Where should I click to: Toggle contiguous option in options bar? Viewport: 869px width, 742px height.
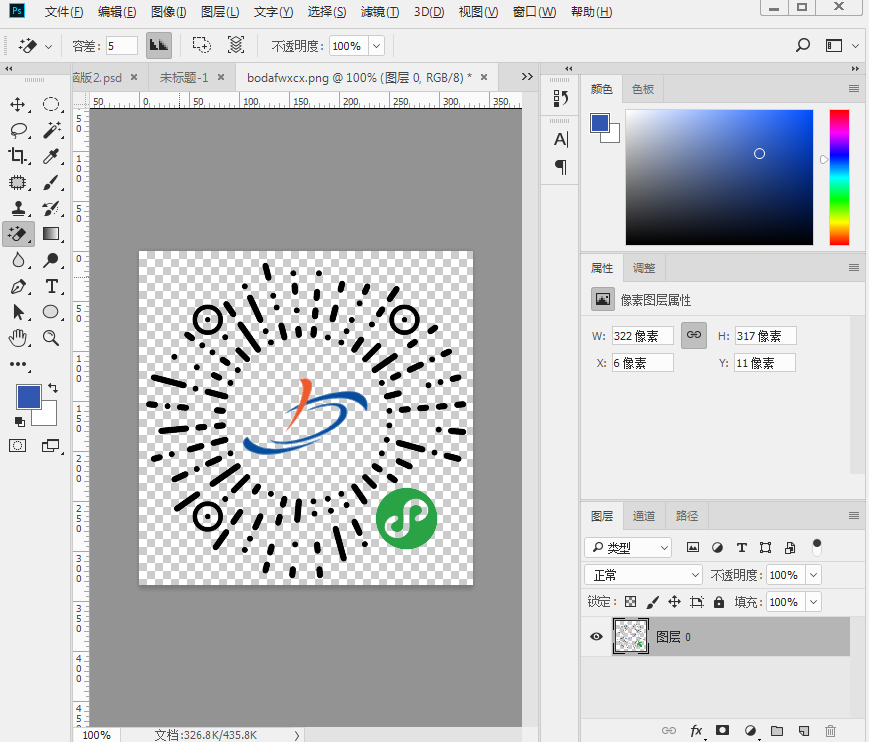click(202, 45)
